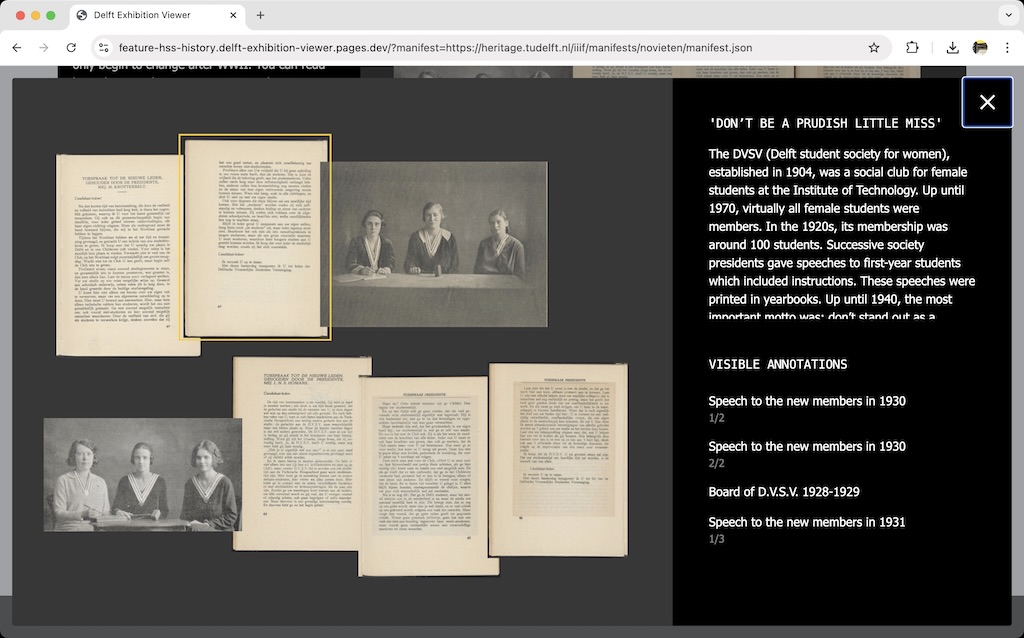Bookmark this page with the star icon

pyautogui.click(x=874, y=48)
